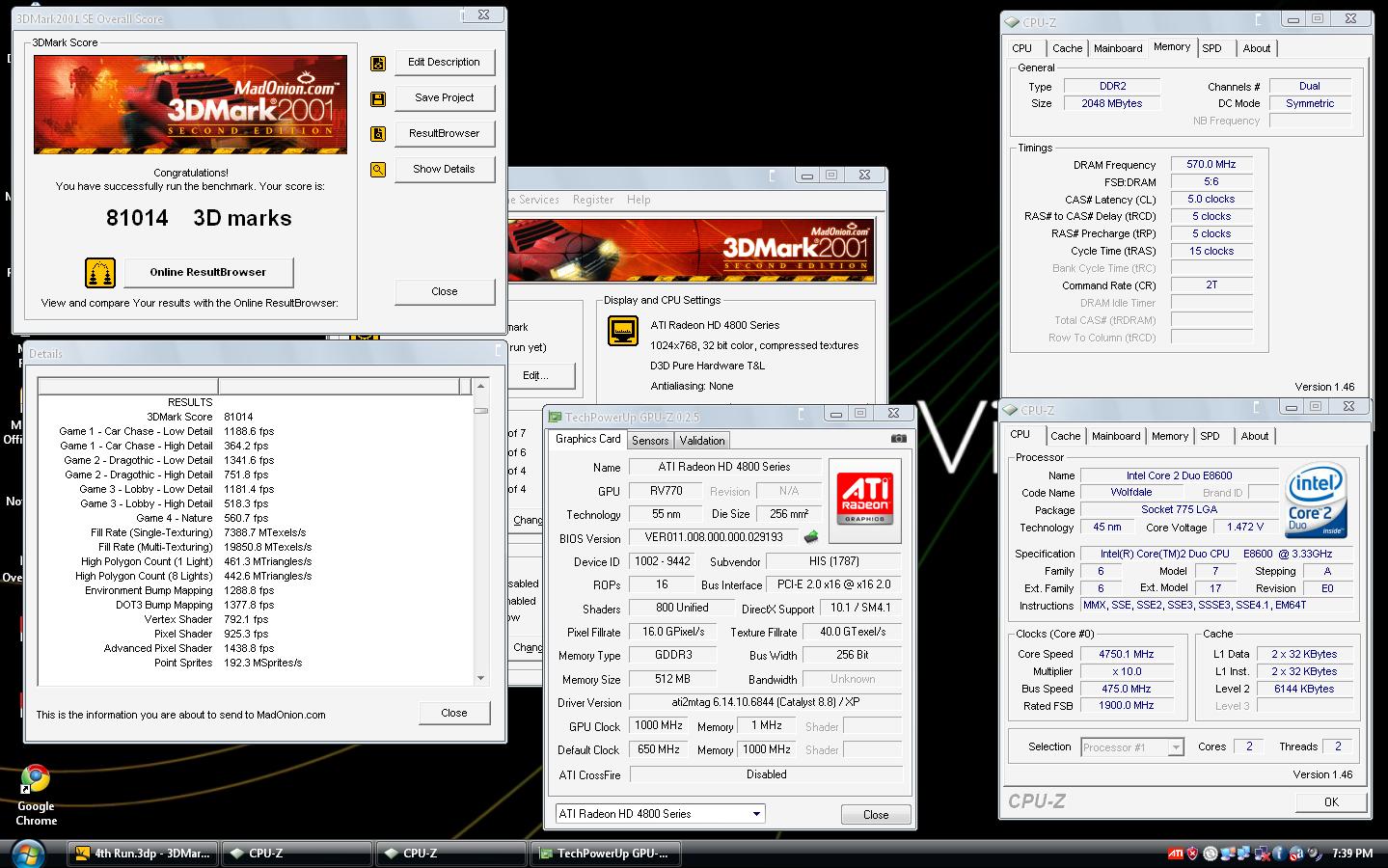Switch to Sensors tab in GPU-Z
This screenshot has width=1388, height=868.
[x=650, y=441]
